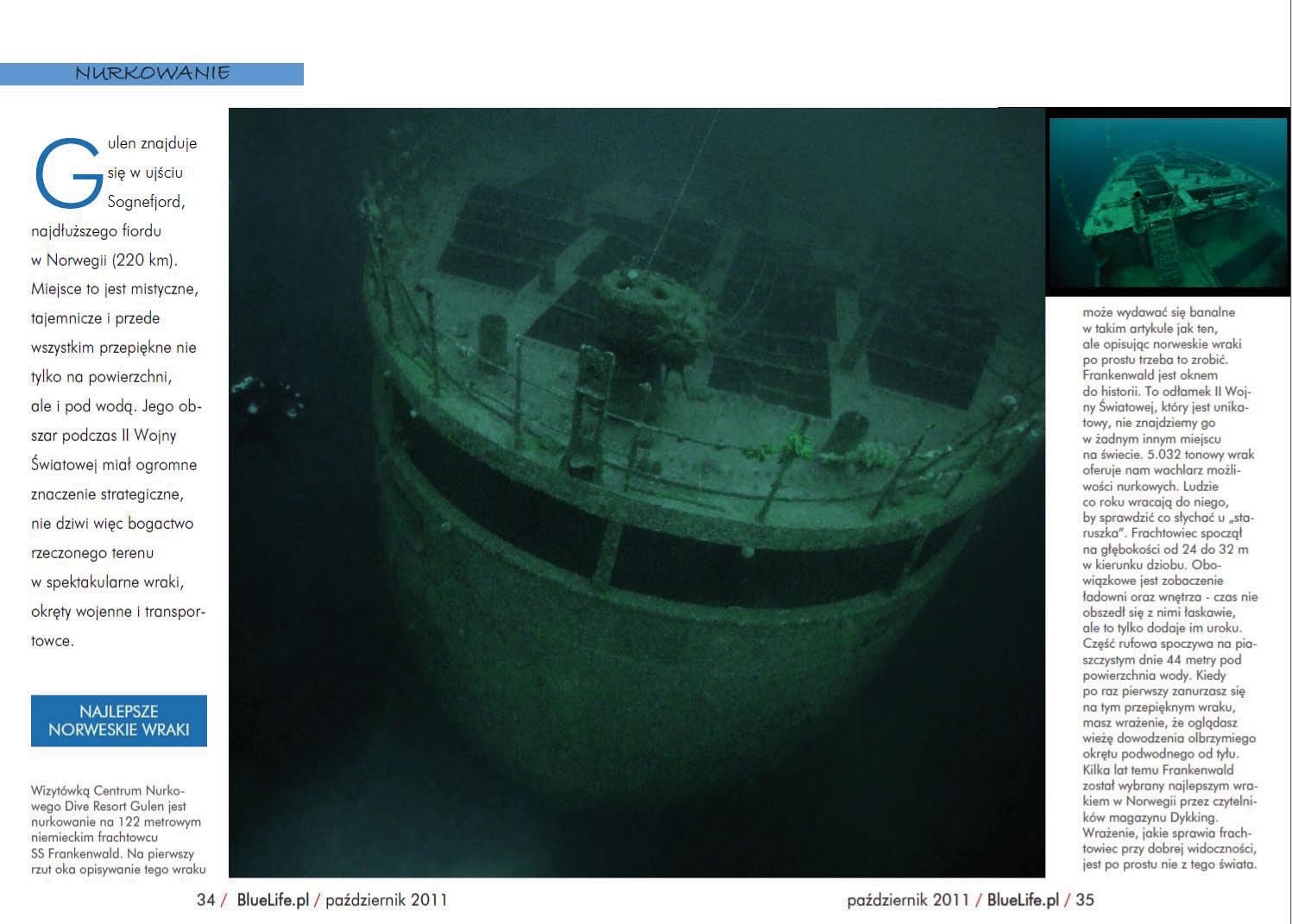1292x924 pixels.
Task: Click the large Frankenwald stern wreck photo
Action: click(637, 493)
